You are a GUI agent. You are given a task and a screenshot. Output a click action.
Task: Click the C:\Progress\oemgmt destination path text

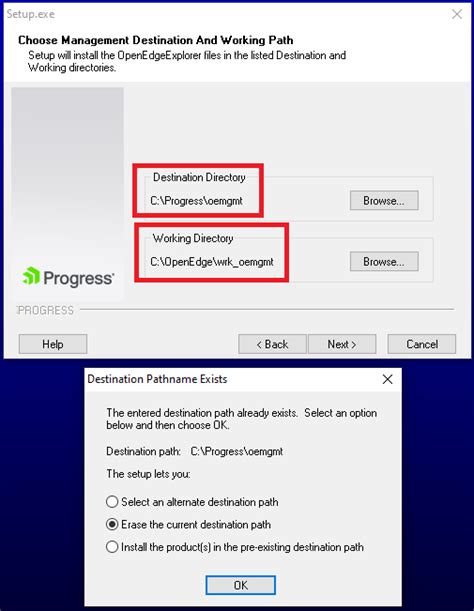pyautogui.click(x=196, y=201)
